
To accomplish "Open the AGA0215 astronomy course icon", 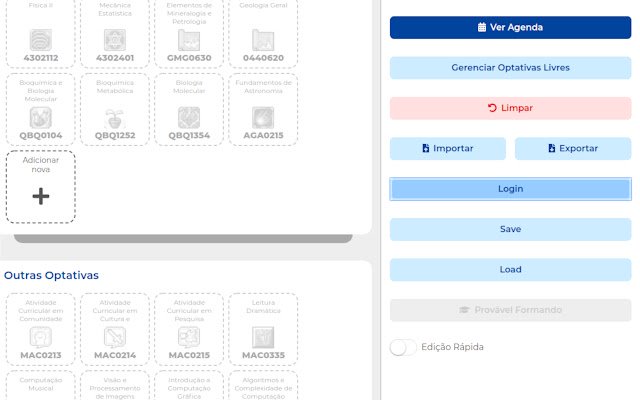I will point(263,118).
